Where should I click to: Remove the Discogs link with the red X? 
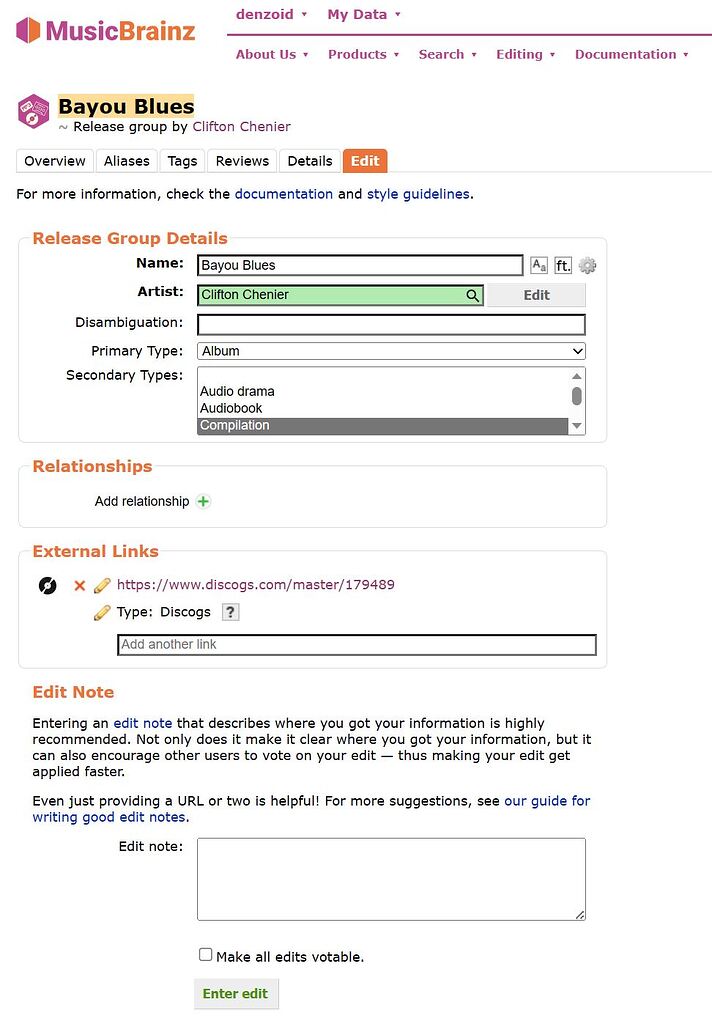[x=79, y=586]
